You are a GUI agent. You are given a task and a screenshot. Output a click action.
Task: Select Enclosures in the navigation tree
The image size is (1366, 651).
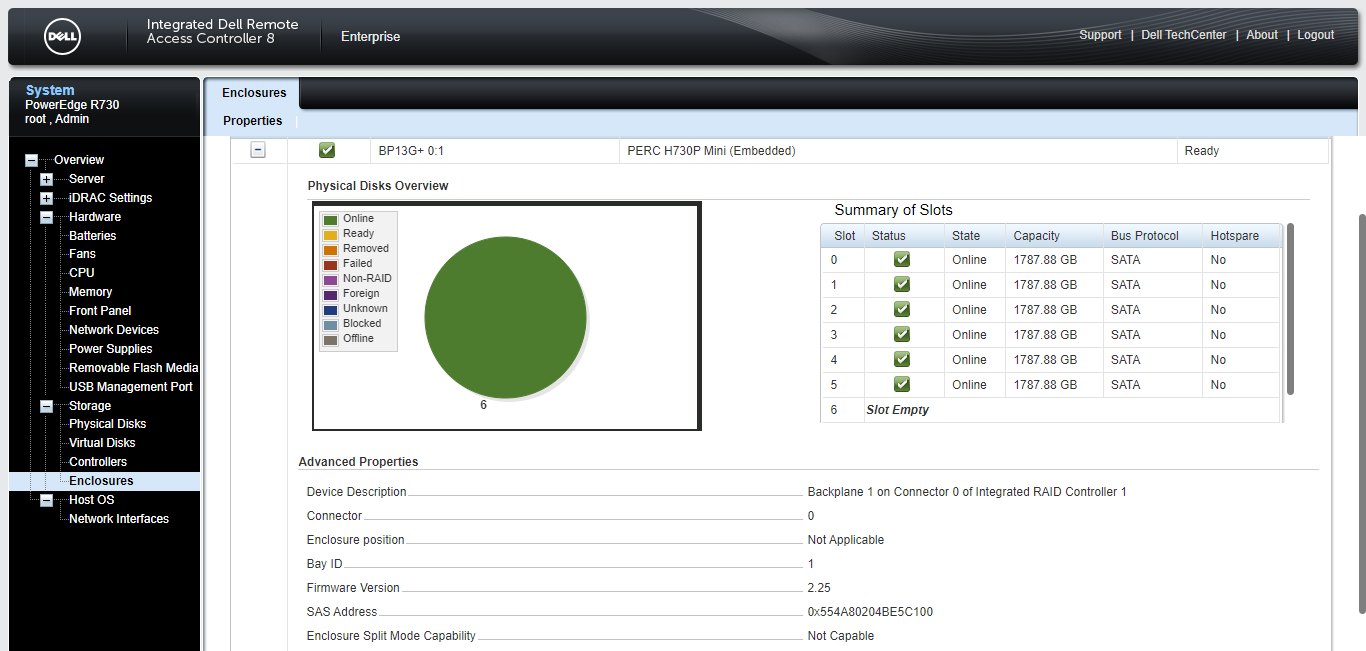[x=101, y=481]
